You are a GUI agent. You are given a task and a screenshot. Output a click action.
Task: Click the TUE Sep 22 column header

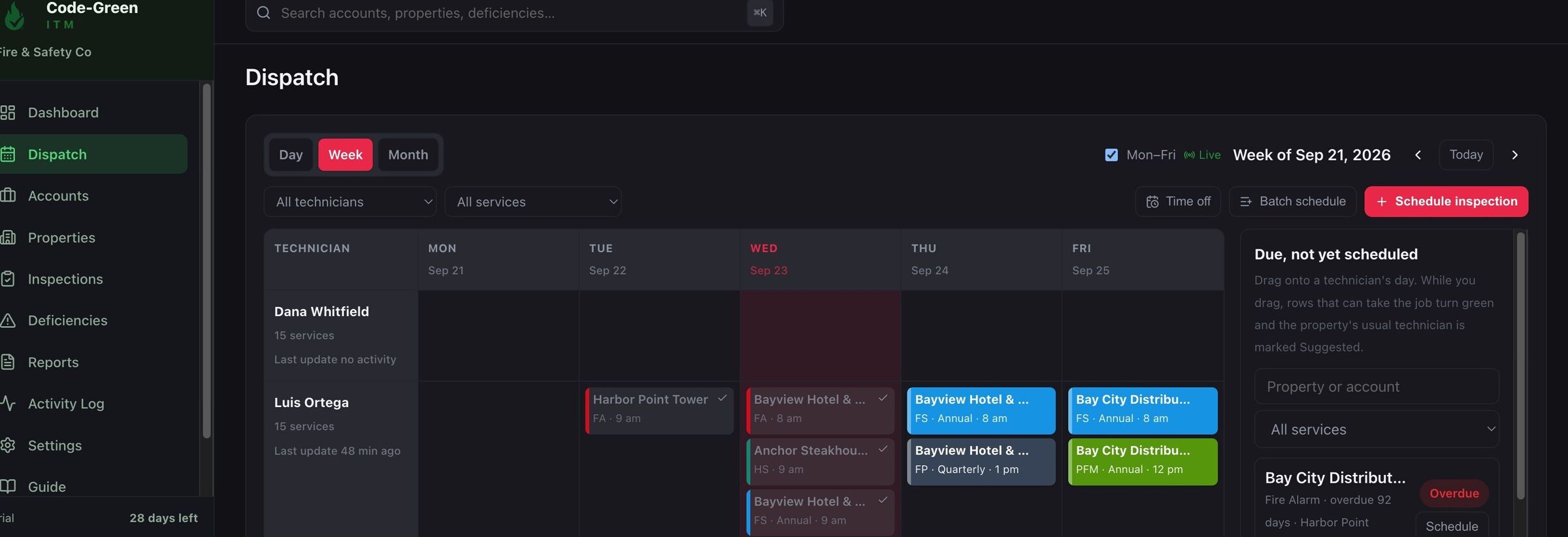659,259
